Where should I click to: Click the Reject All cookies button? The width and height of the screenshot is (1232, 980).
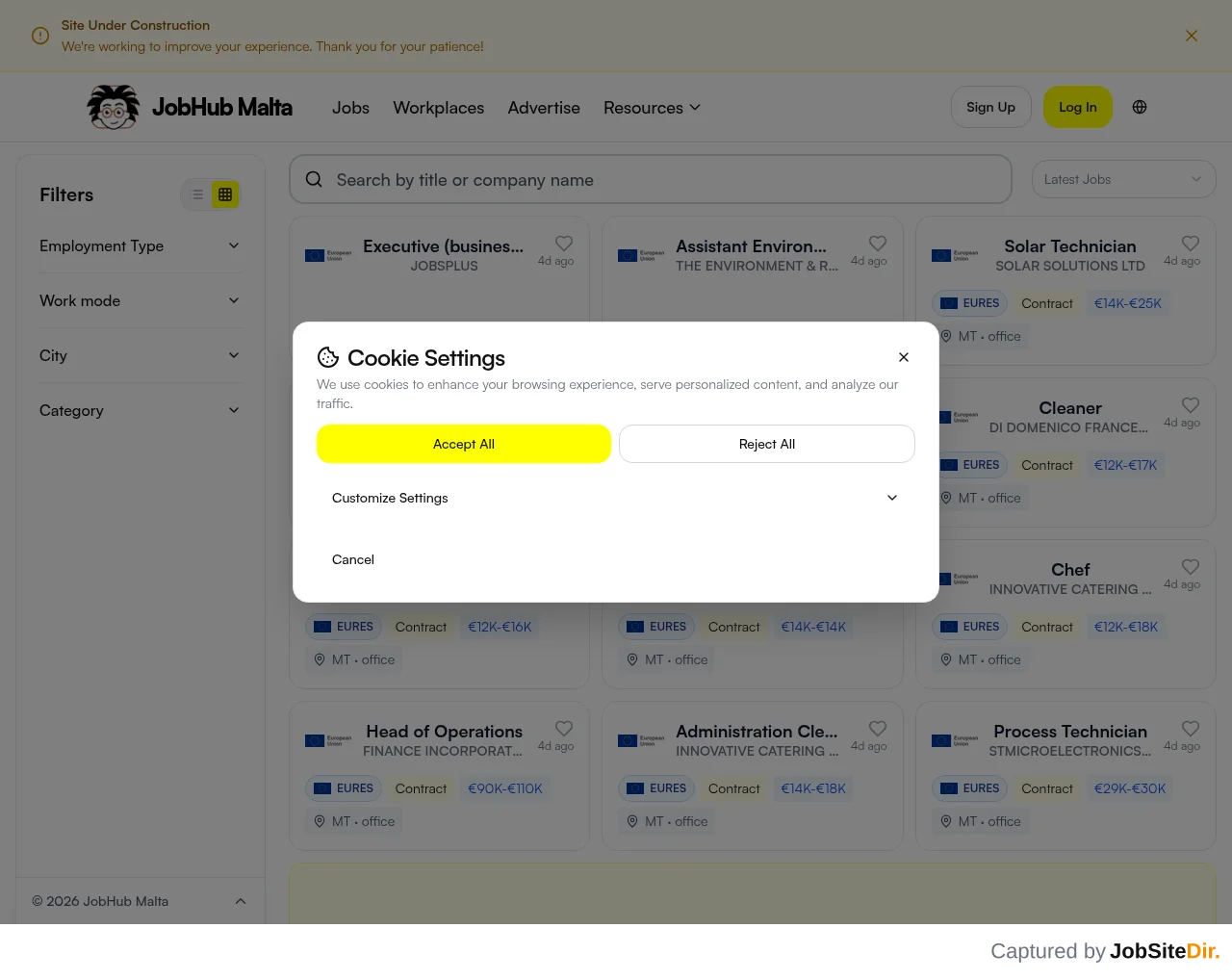tap(767, 444)
